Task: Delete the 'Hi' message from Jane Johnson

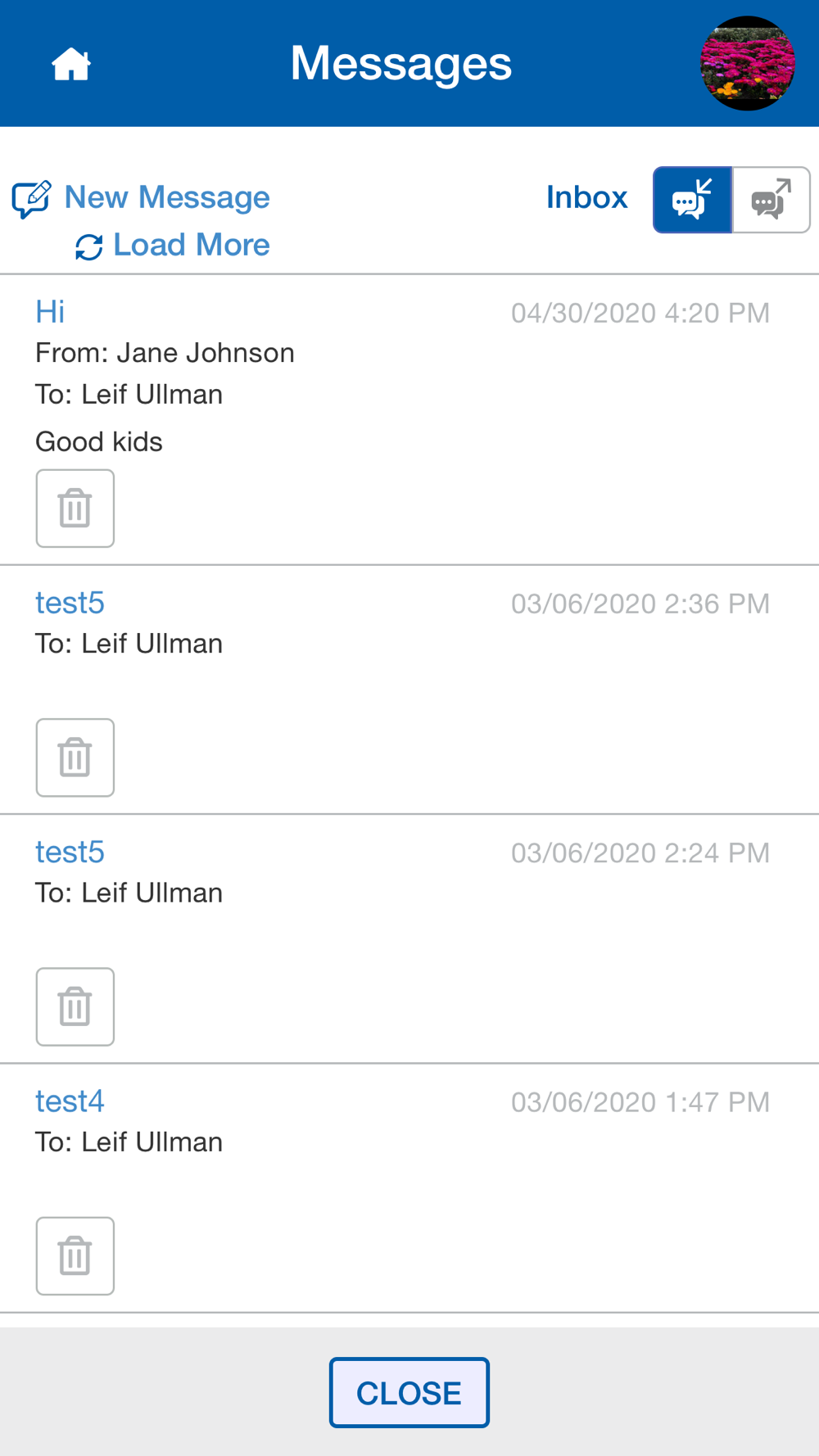Action: click(75, 509)
